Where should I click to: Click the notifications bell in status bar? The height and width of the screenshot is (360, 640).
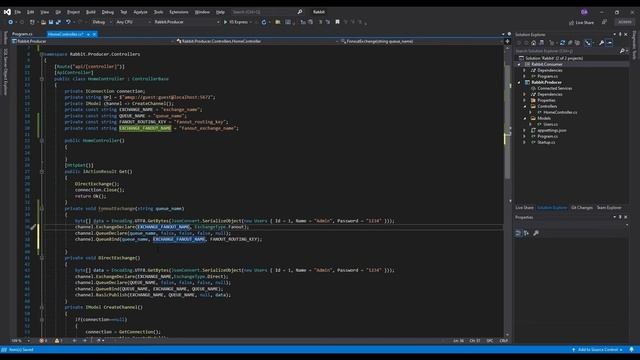click(631, 350)
